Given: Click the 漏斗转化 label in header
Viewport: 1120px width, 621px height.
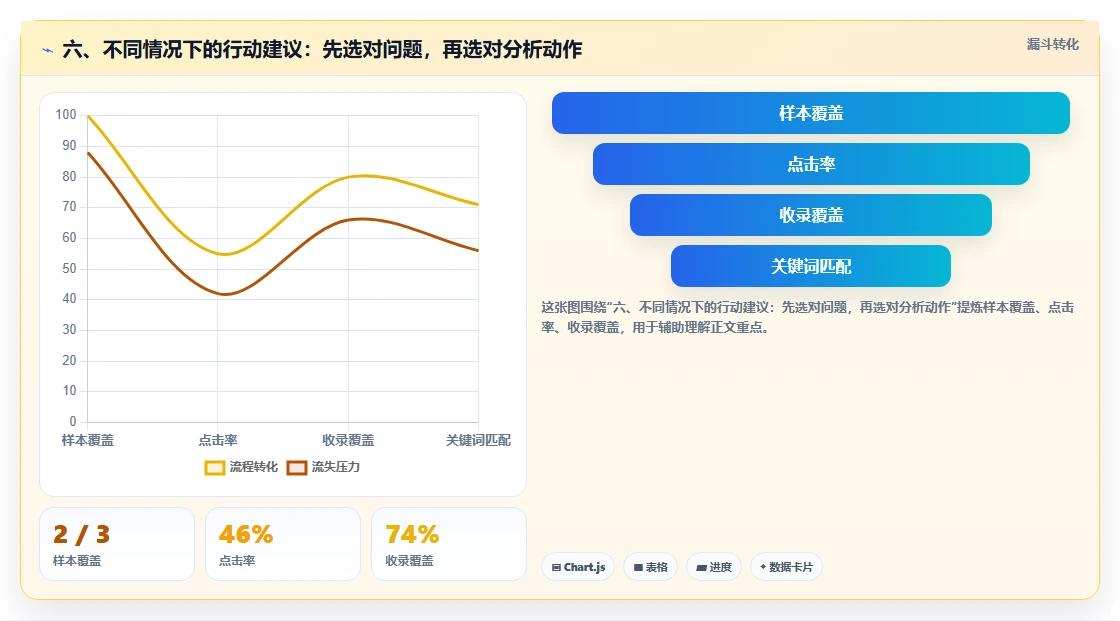Looking at the screenshot, I should point(1053,44).
